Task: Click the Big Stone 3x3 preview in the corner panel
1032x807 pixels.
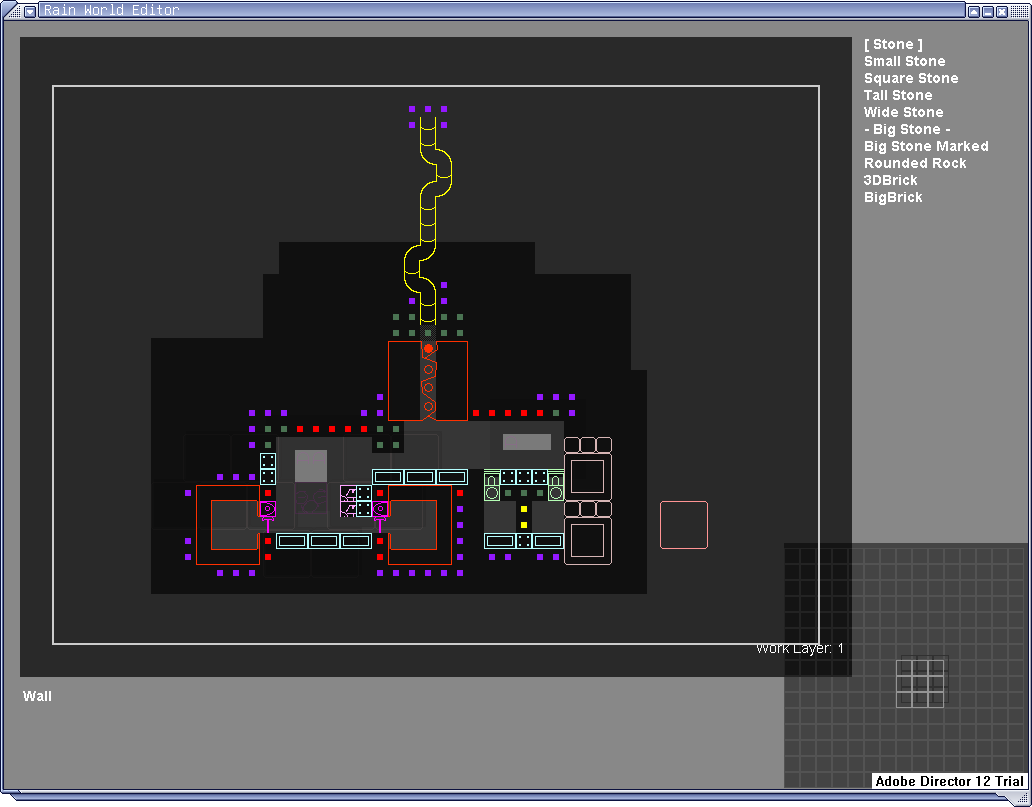Action: click(921, 684)
